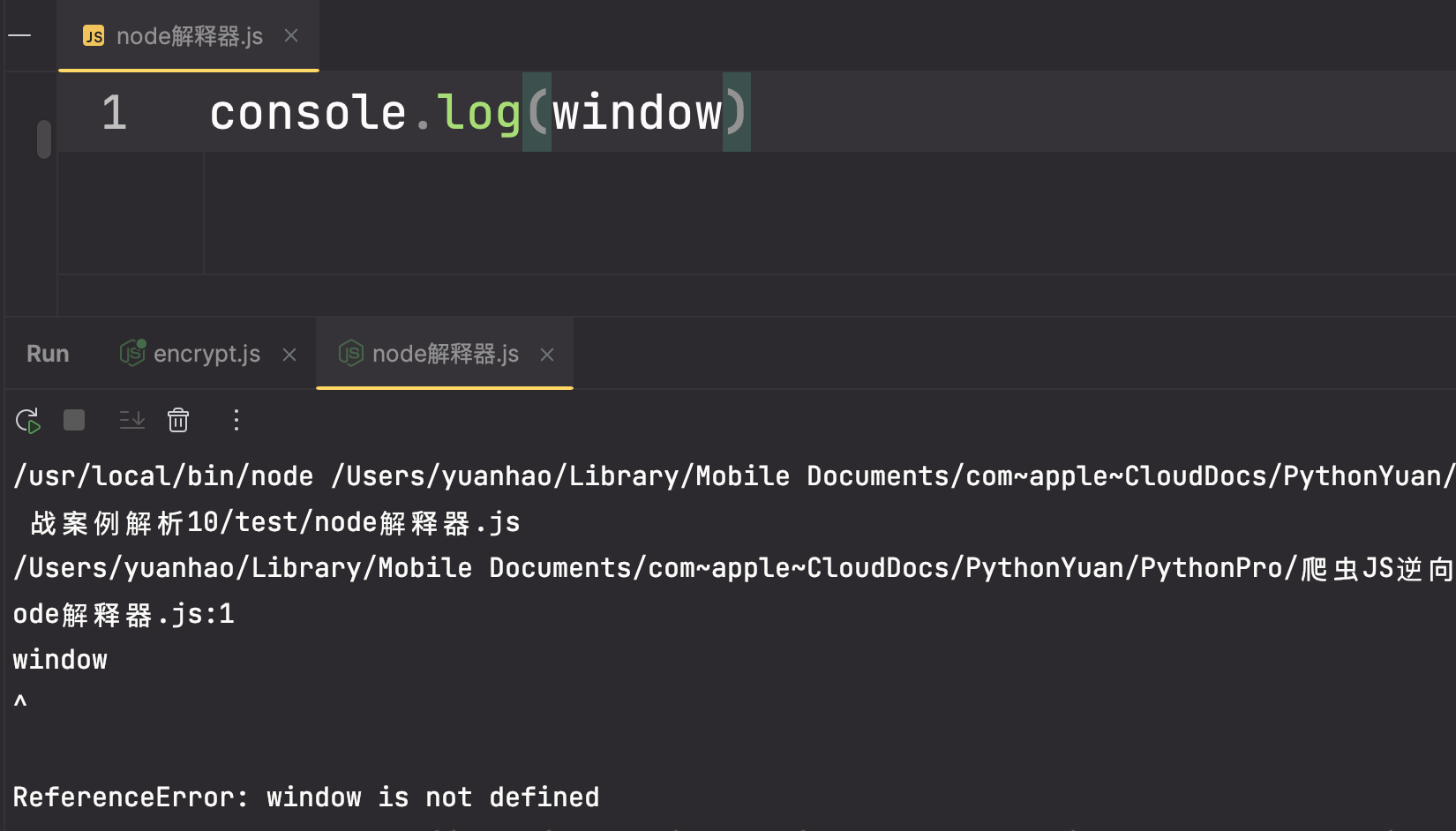Click the opening parenthesis after log
This screenshot has height=831, width=1456.
[537, 113]
